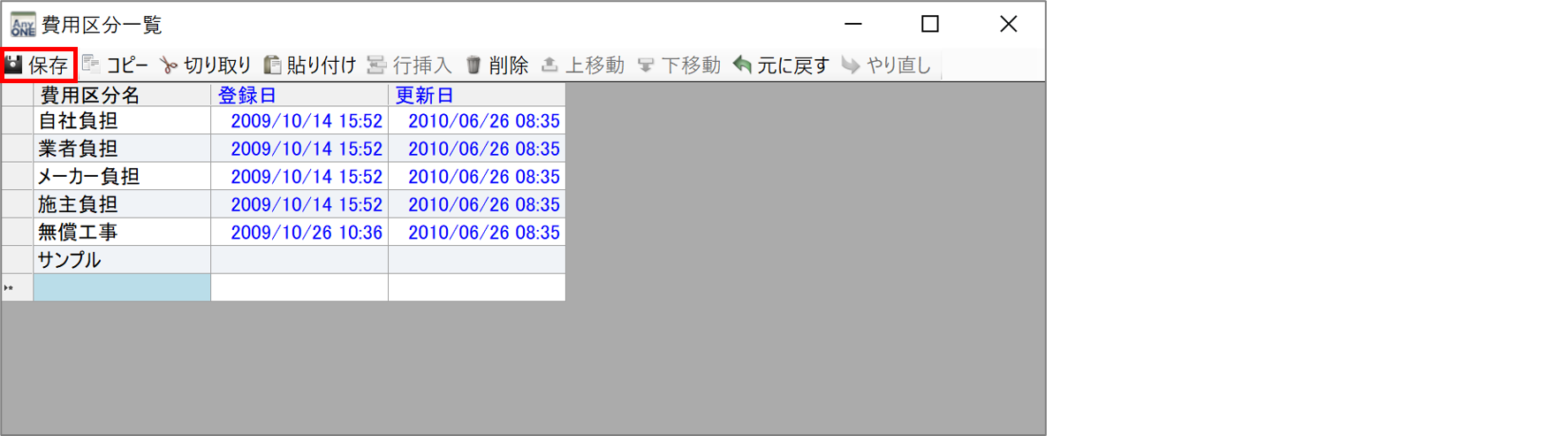Viewport: 1568px width, 436px height.
Task: Select the メーカー負担 name cell
Action: pos(122,176)
